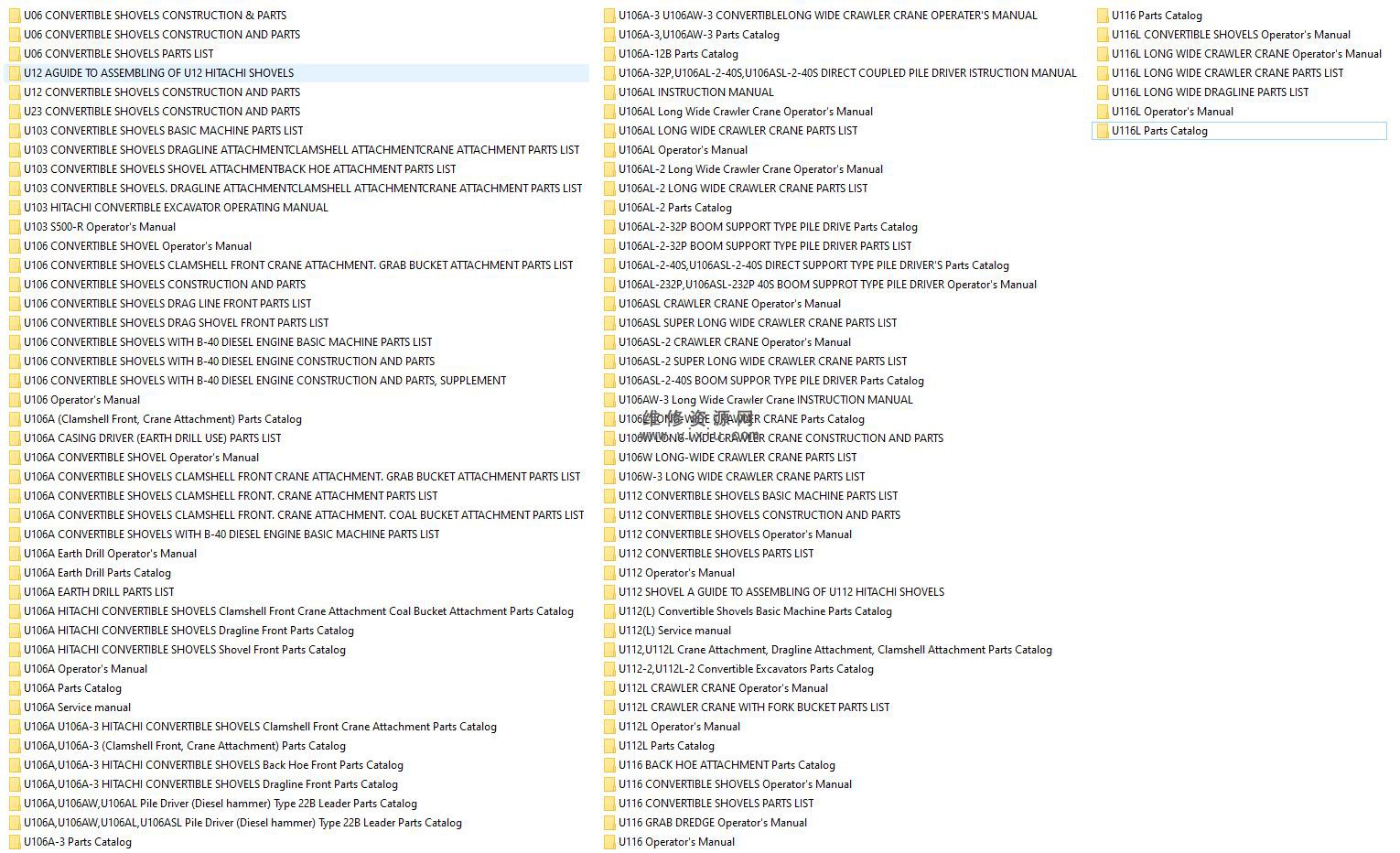Click folder icon of U116L LONG WIDE DRAGLINE PARTS LIST

pyautogui.click(x=1103, y=92)
